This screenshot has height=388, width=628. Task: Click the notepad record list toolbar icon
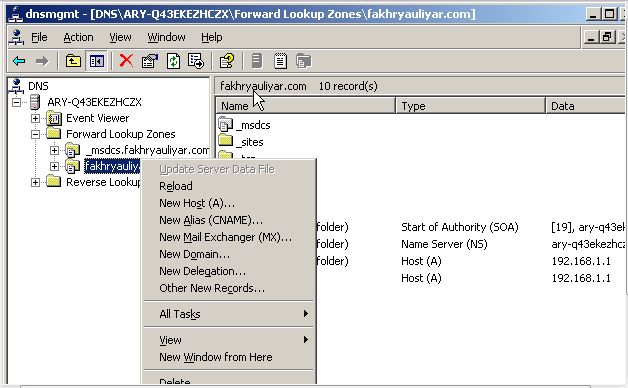[x=280, y=61]
